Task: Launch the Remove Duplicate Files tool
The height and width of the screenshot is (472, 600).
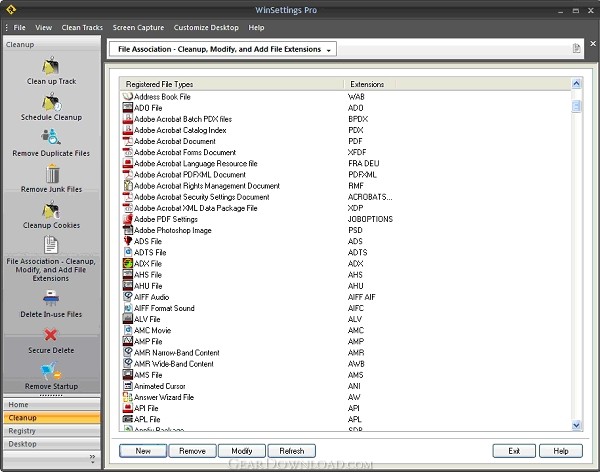Action: 51,137
